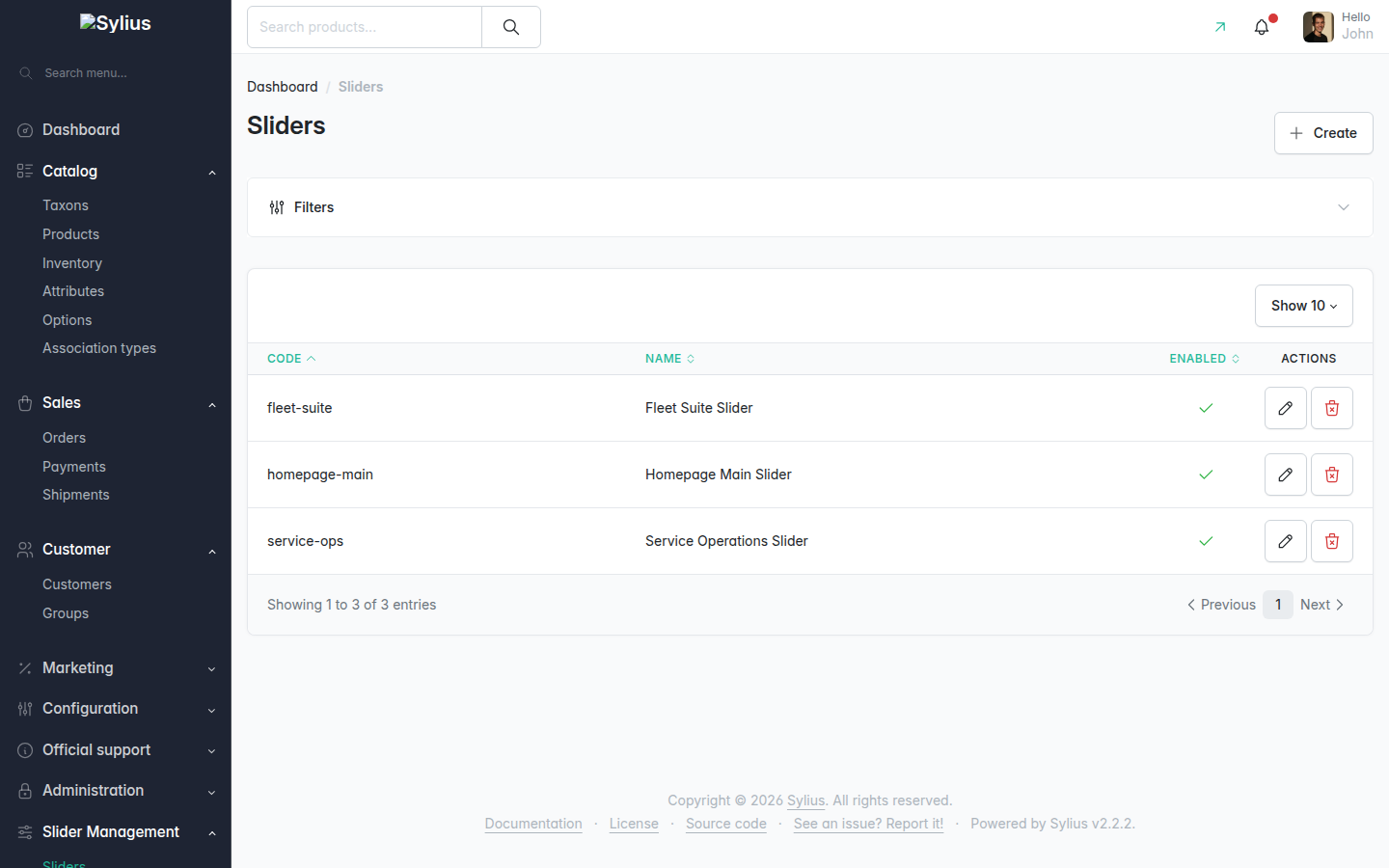Open Attributes in sidebar

click(x=73, y=291)
